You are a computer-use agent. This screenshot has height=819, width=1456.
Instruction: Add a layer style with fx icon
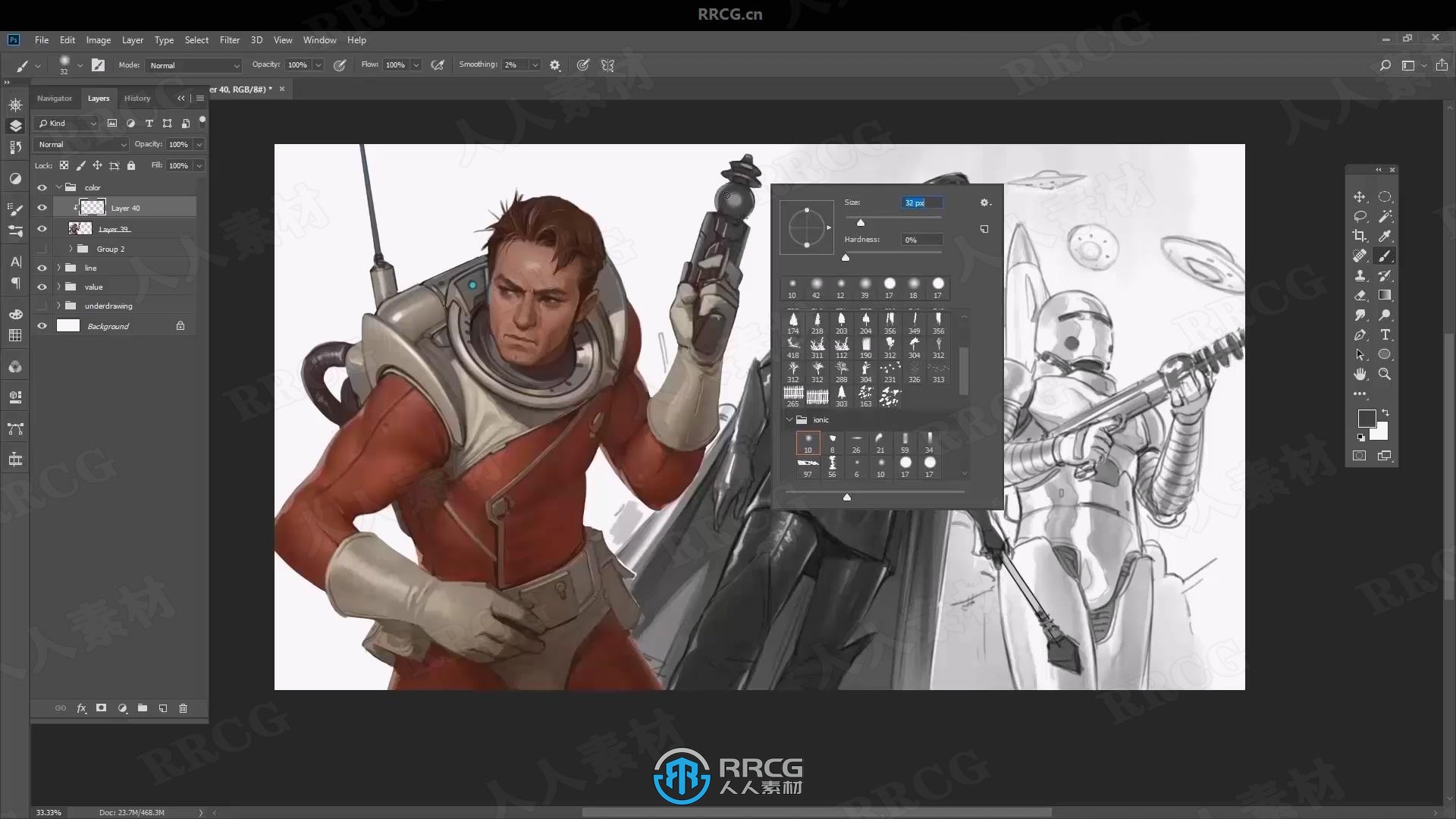81,708
